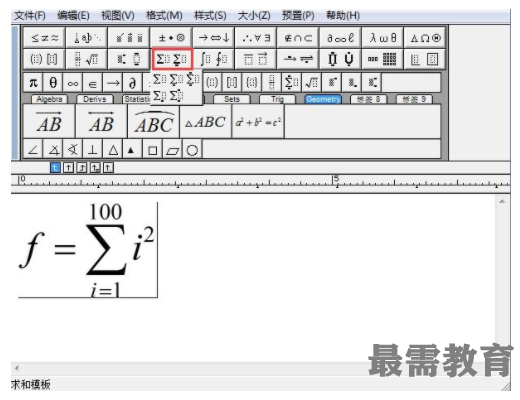Open the matrix templates palette
This screenshot has width=520, height=400.
[x=383, y=59]
